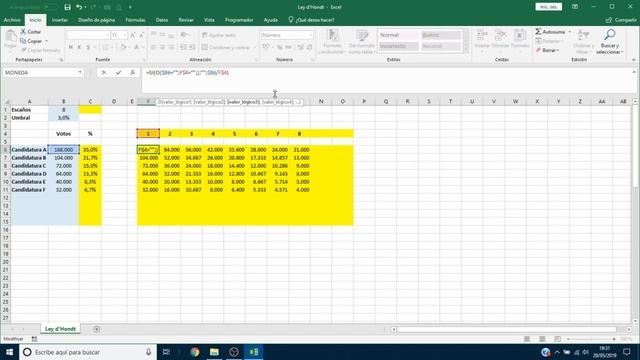Click the Cortar scissors button
The height and width of the screenshot is (360, 640).
point(31,31)
